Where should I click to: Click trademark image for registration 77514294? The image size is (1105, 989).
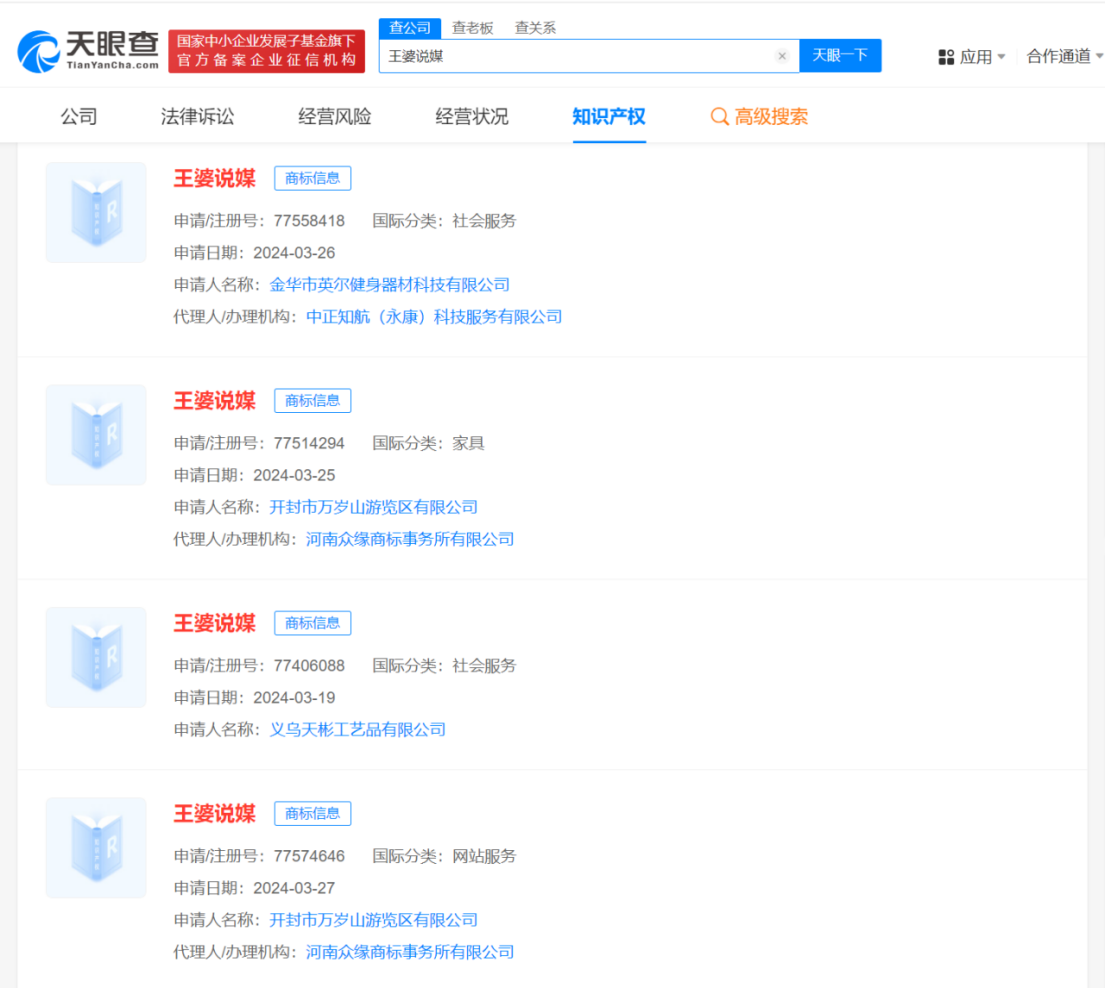(x=95, y=434)
